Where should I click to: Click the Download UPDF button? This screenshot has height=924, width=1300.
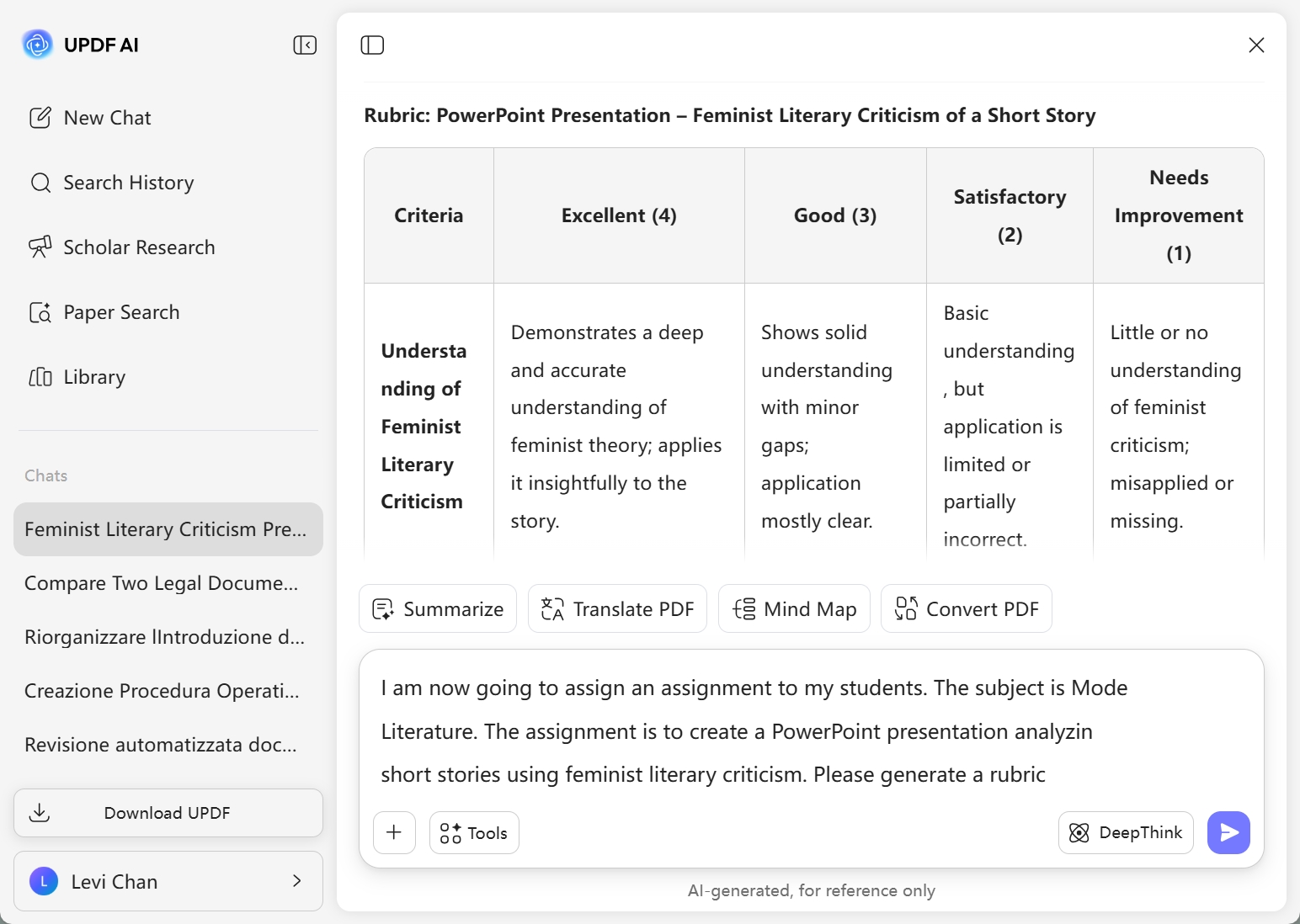click(x=168, y=813)
